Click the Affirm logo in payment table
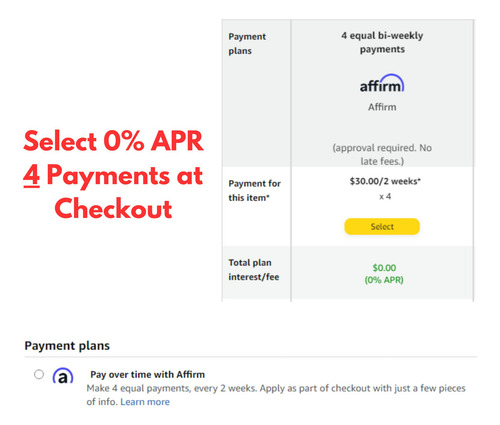This screenshot has width=500, height=425. (382, 83)
